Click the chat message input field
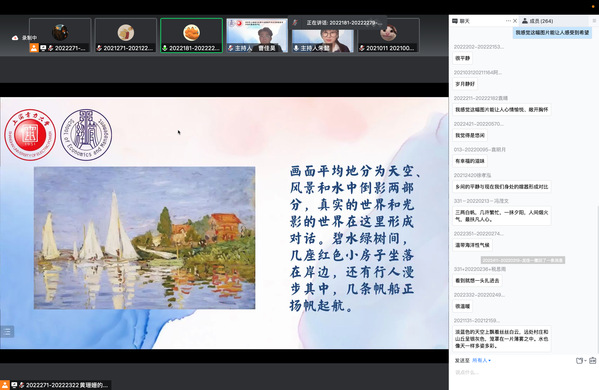This screenshot has height=390, width=599. [x=523, y=372]
